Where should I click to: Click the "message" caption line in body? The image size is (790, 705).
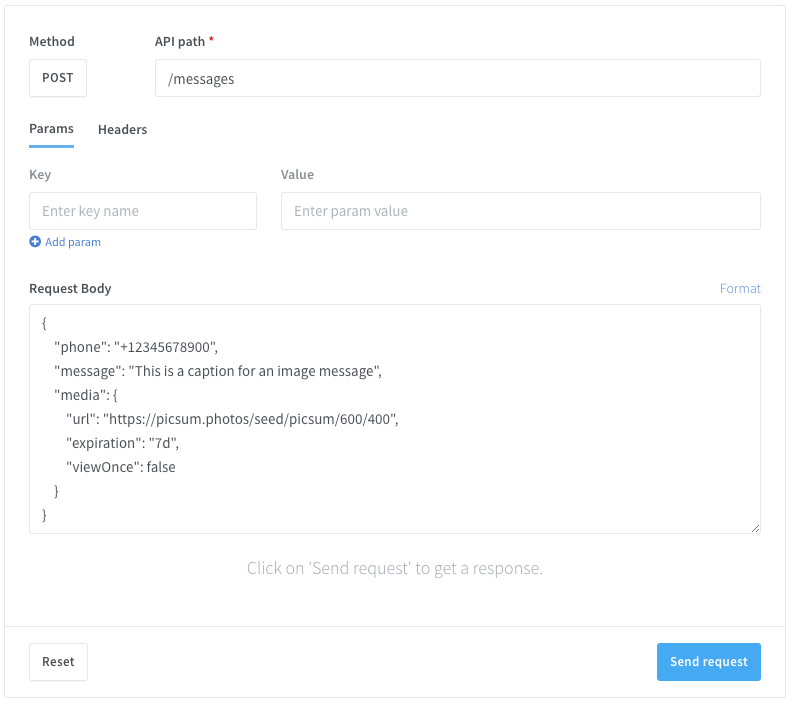click(x=218, y=371)
